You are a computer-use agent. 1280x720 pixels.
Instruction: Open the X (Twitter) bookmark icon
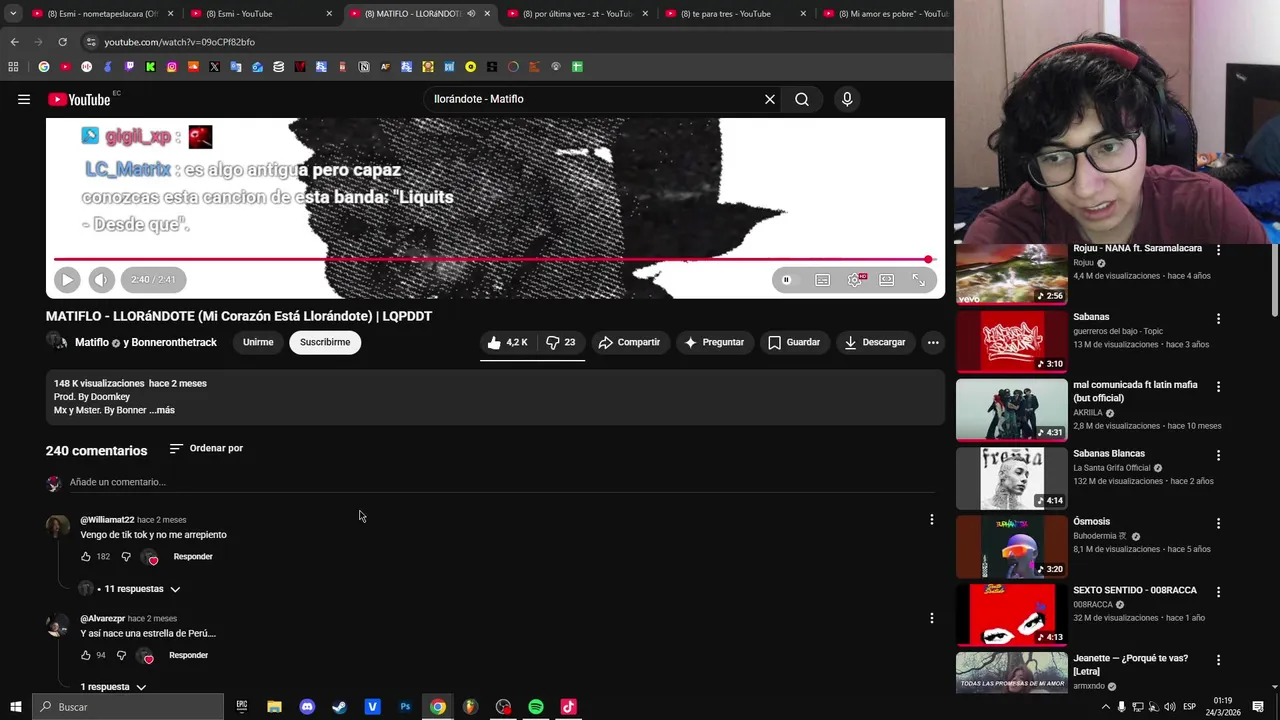(214, 67)
